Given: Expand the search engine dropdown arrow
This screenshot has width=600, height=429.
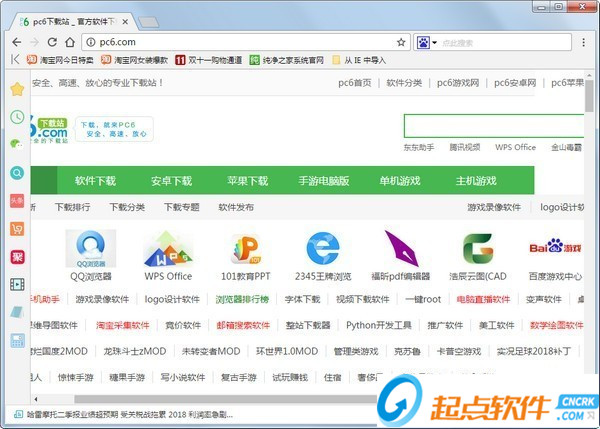Looking at the screenshot, I should (435, 42).
